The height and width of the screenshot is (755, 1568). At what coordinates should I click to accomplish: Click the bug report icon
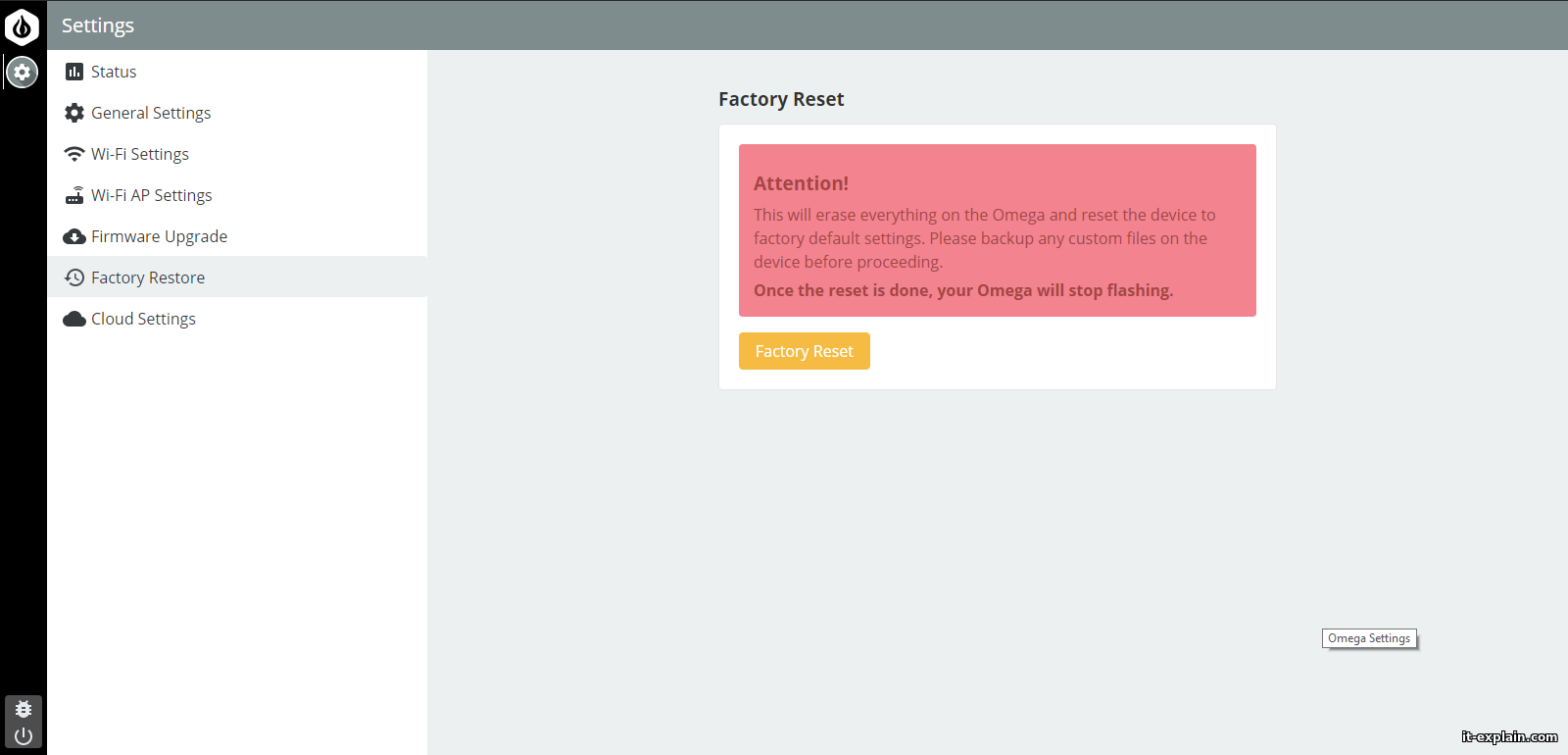pyautogui.click(x=24, y=708)
